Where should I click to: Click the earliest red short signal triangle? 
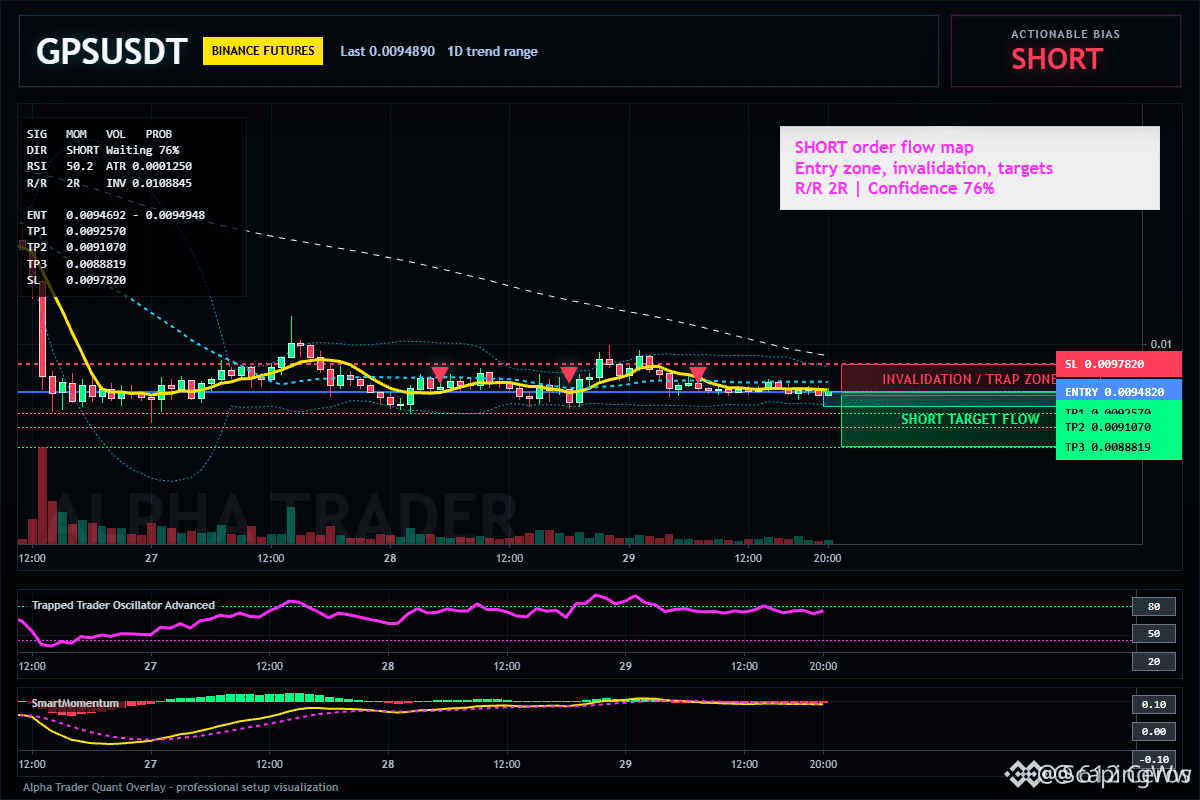(439, 375)
